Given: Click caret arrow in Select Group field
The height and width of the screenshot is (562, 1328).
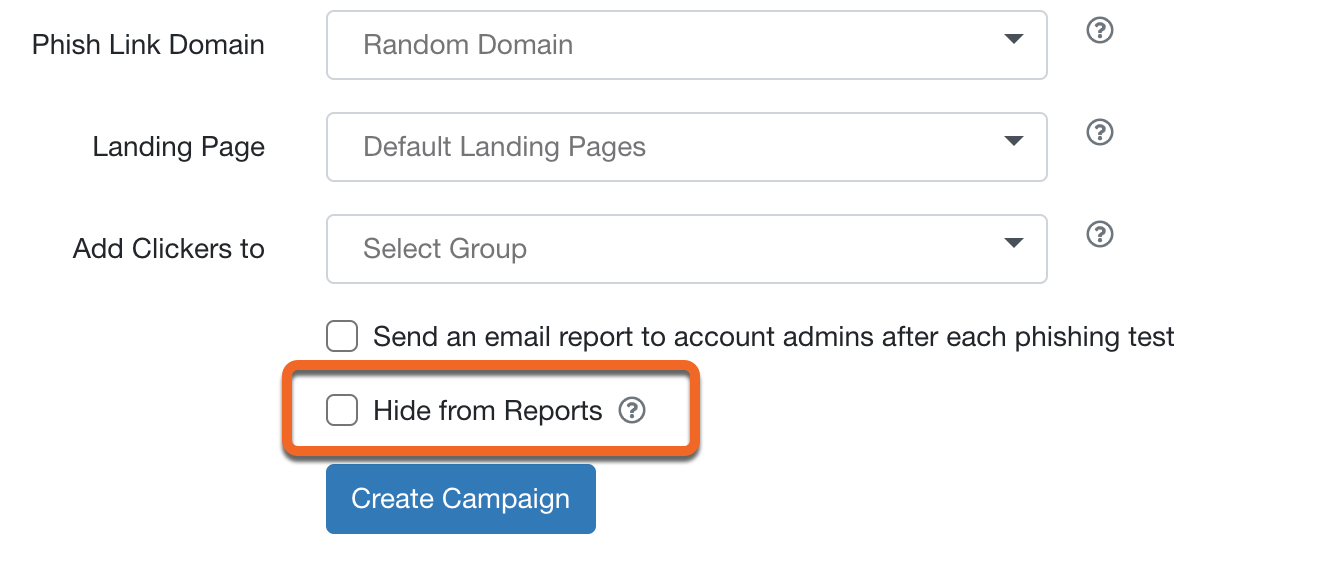Looking at the screenshot, I should point(1013,243).
